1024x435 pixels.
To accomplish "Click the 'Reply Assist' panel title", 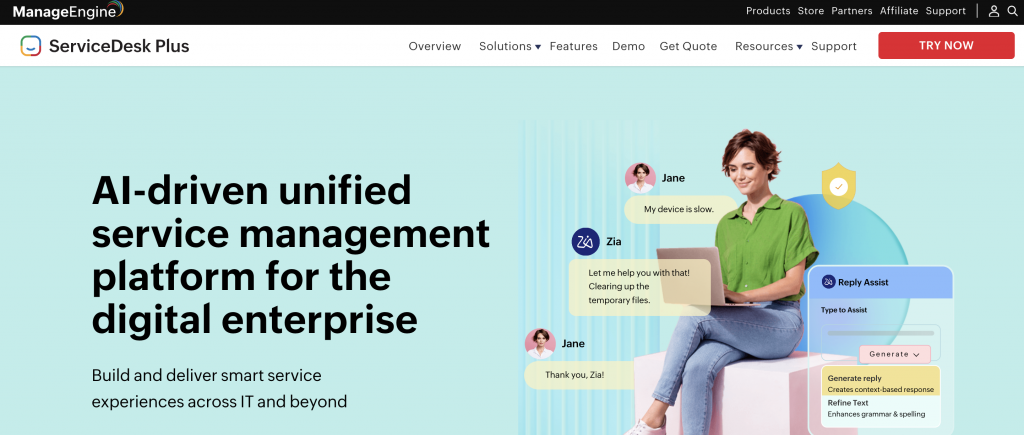I will (x=863, y=282).
